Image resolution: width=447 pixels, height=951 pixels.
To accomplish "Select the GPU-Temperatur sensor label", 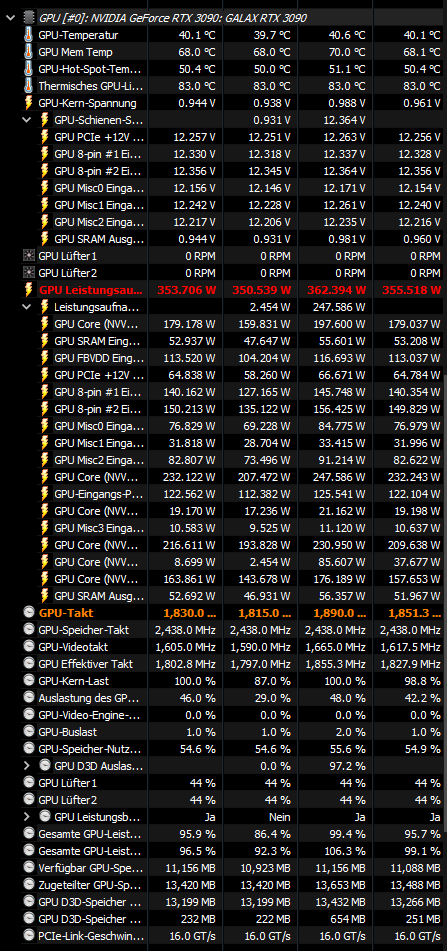I will click(x=78, y=35).
